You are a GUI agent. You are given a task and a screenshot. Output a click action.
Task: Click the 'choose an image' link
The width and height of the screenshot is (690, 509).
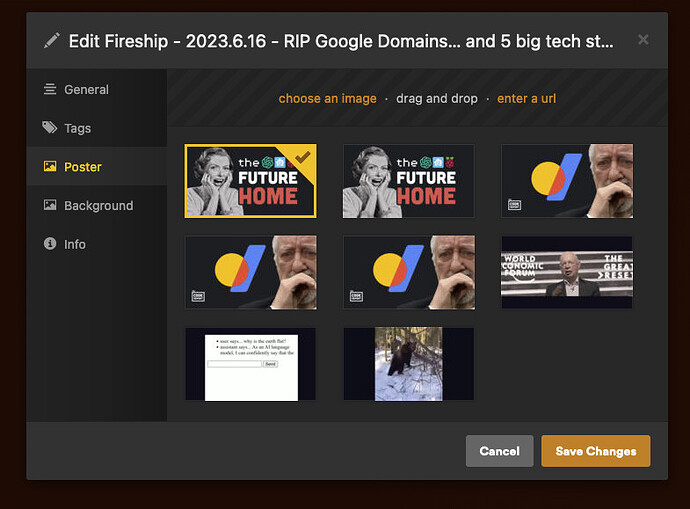click(x=327, y=99)
